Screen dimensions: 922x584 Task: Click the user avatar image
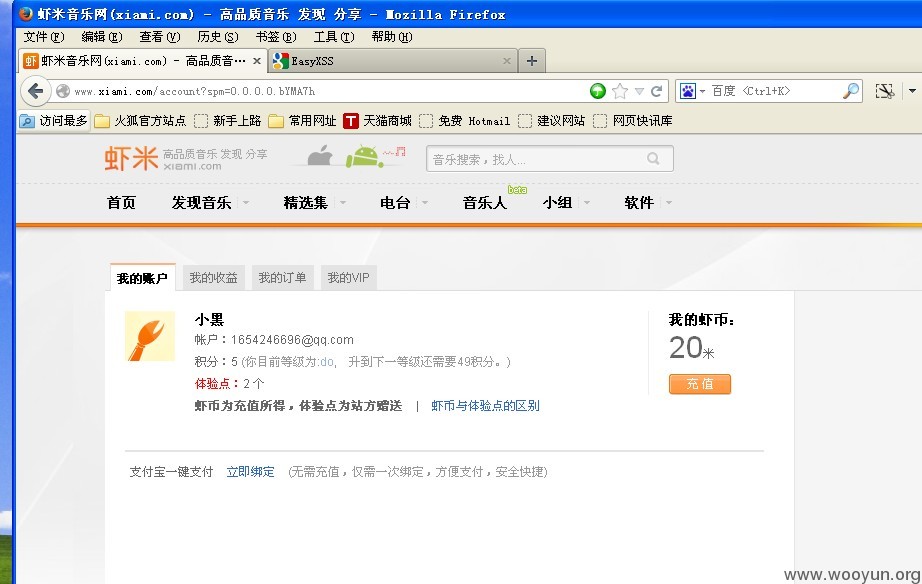(x=150, y=336)
